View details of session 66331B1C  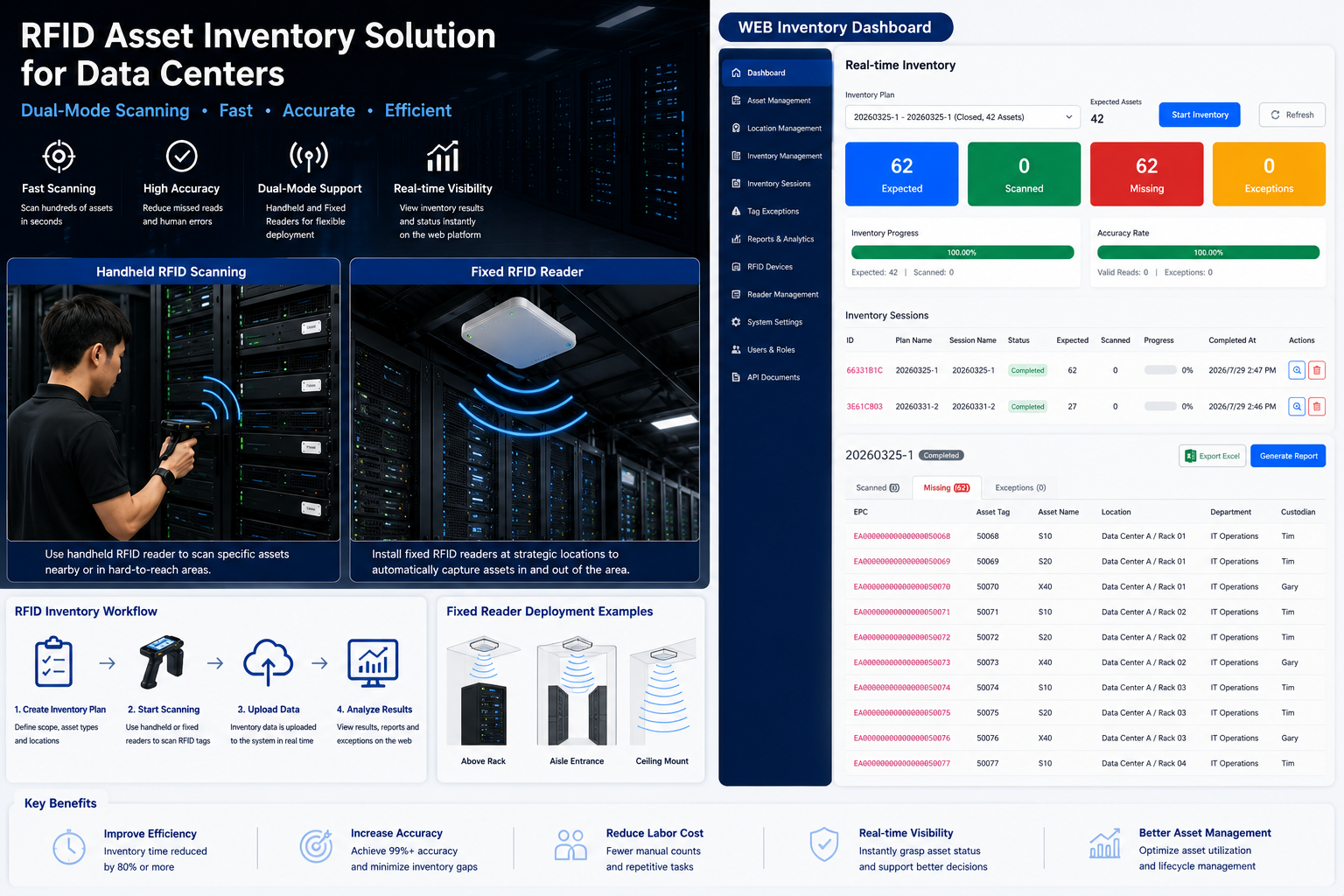pos(1297,370)
